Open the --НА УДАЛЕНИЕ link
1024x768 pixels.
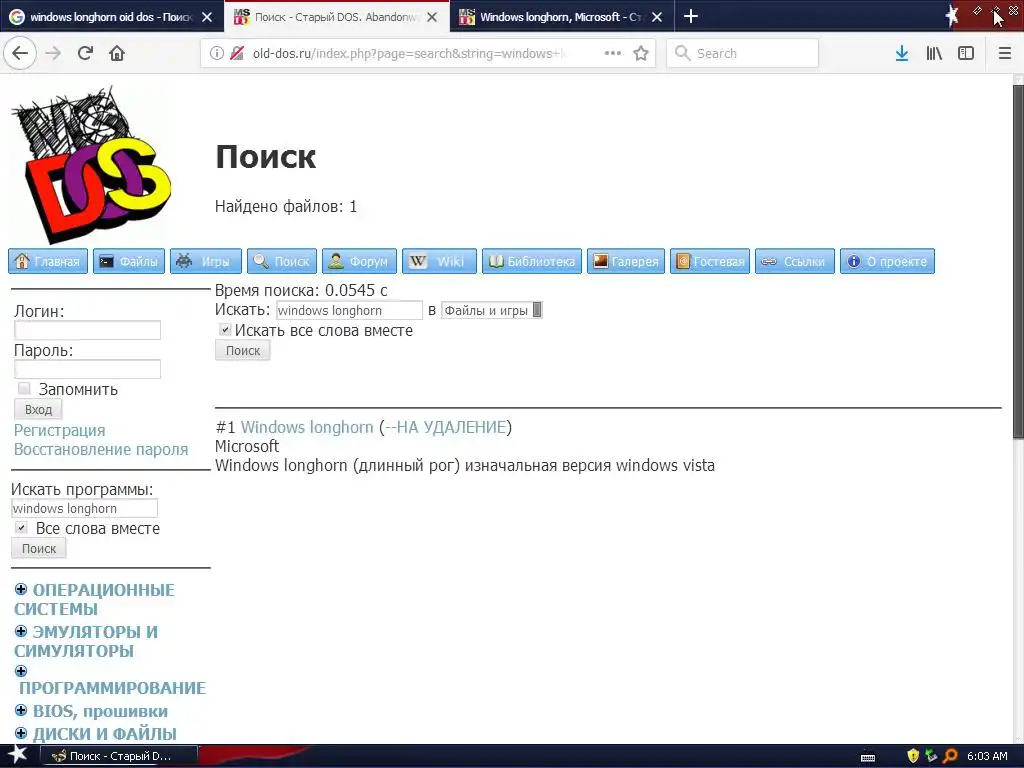click(445, 427)
